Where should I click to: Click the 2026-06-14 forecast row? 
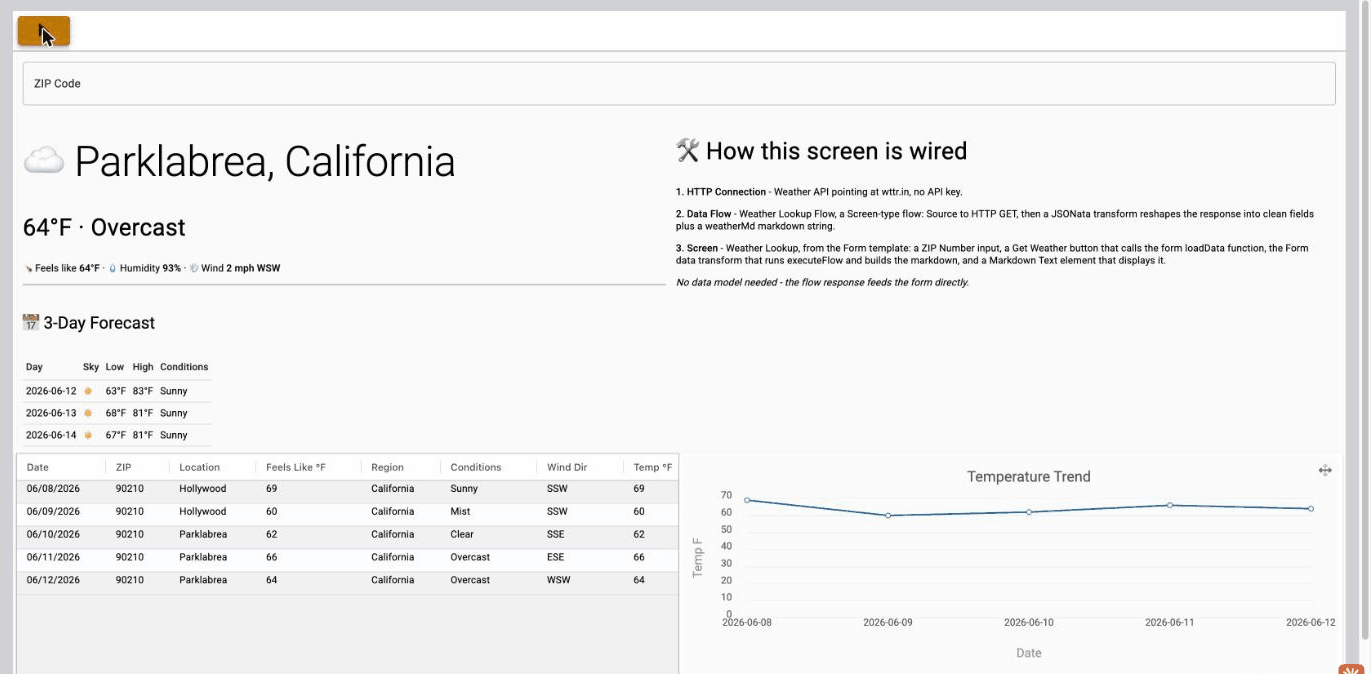117,435
